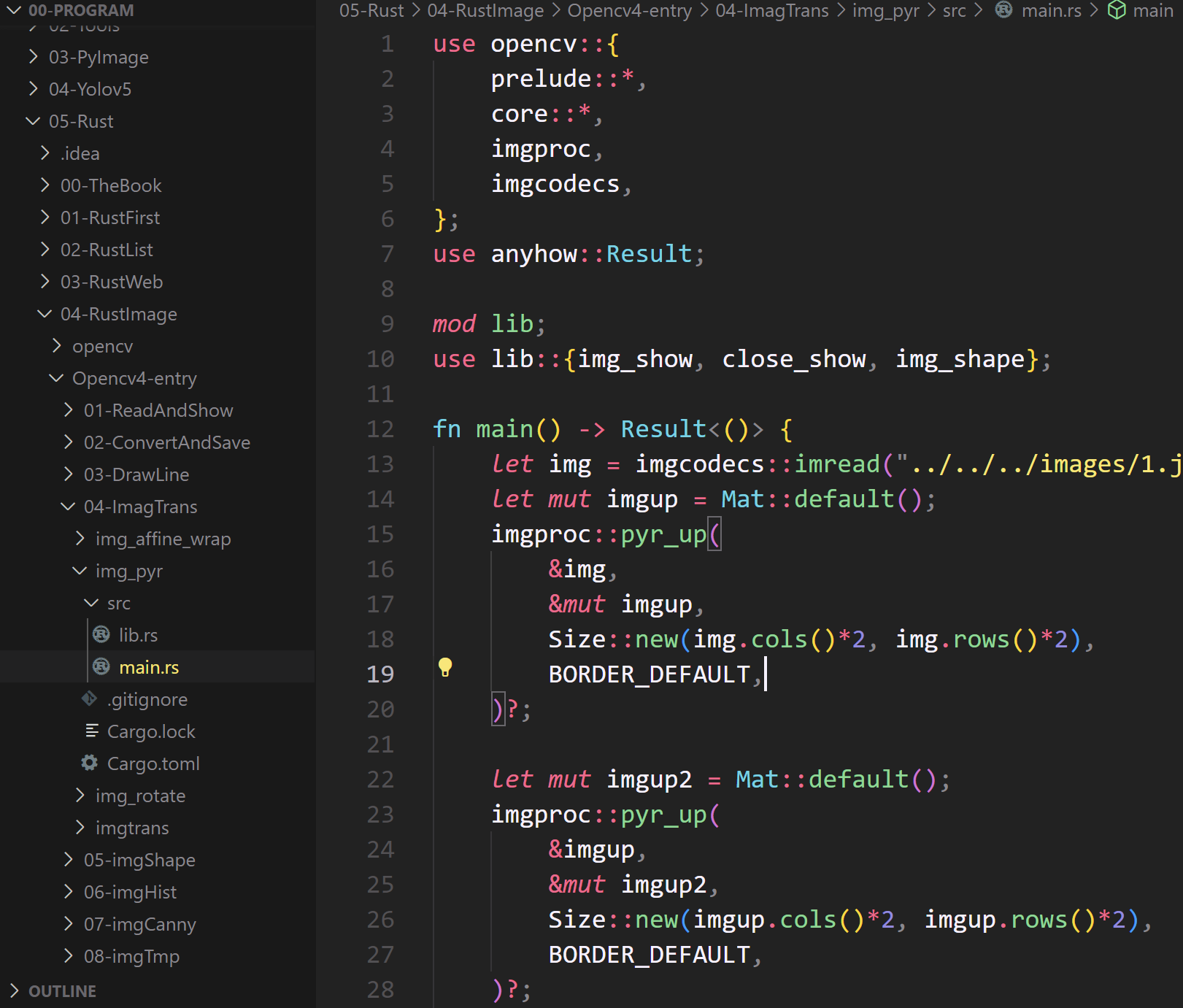The width and height of the screenshot is (1183, 1008).
Task: Click the git icon beside .gitignore
Action: click(x=90, y=699)
